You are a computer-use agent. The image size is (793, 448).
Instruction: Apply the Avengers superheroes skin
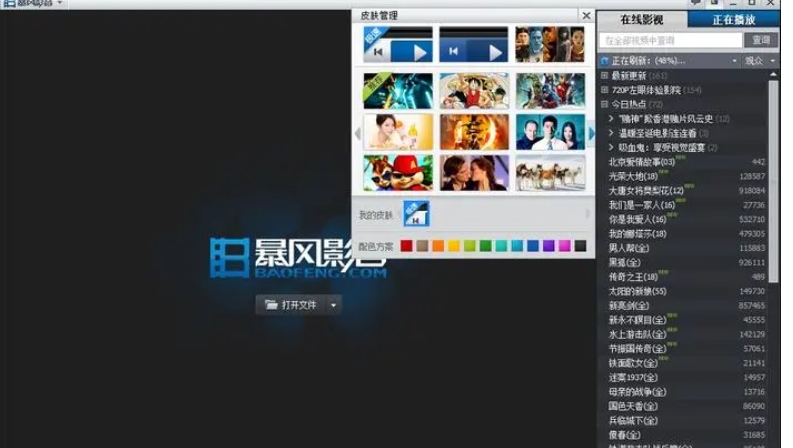[550, 91]
